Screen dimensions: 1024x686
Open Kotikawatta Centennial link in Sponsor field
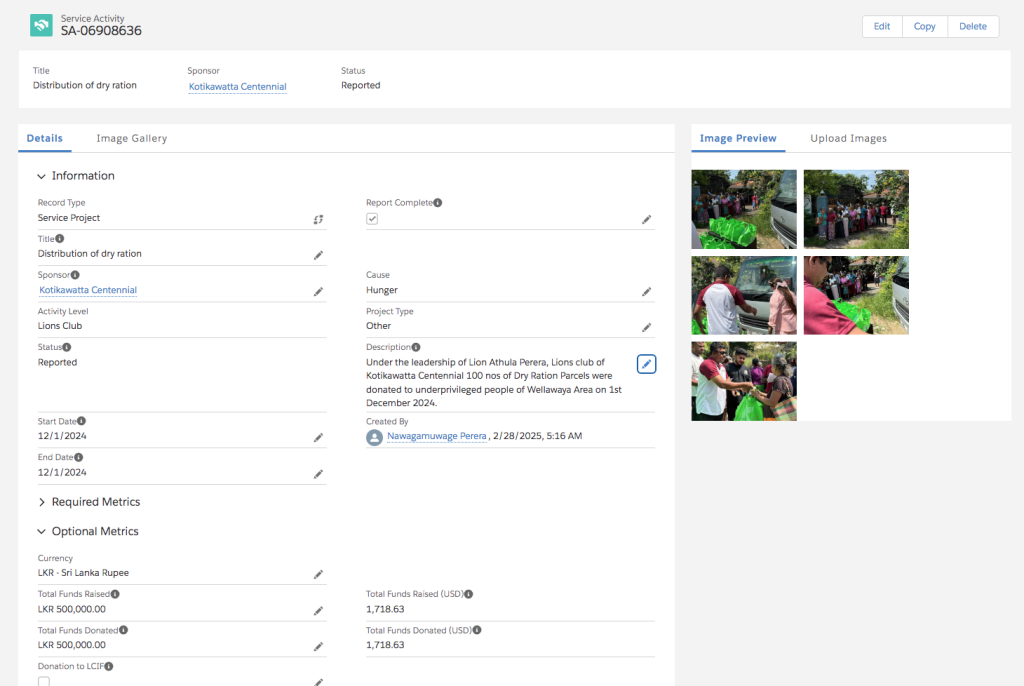[x=88, y=290]
